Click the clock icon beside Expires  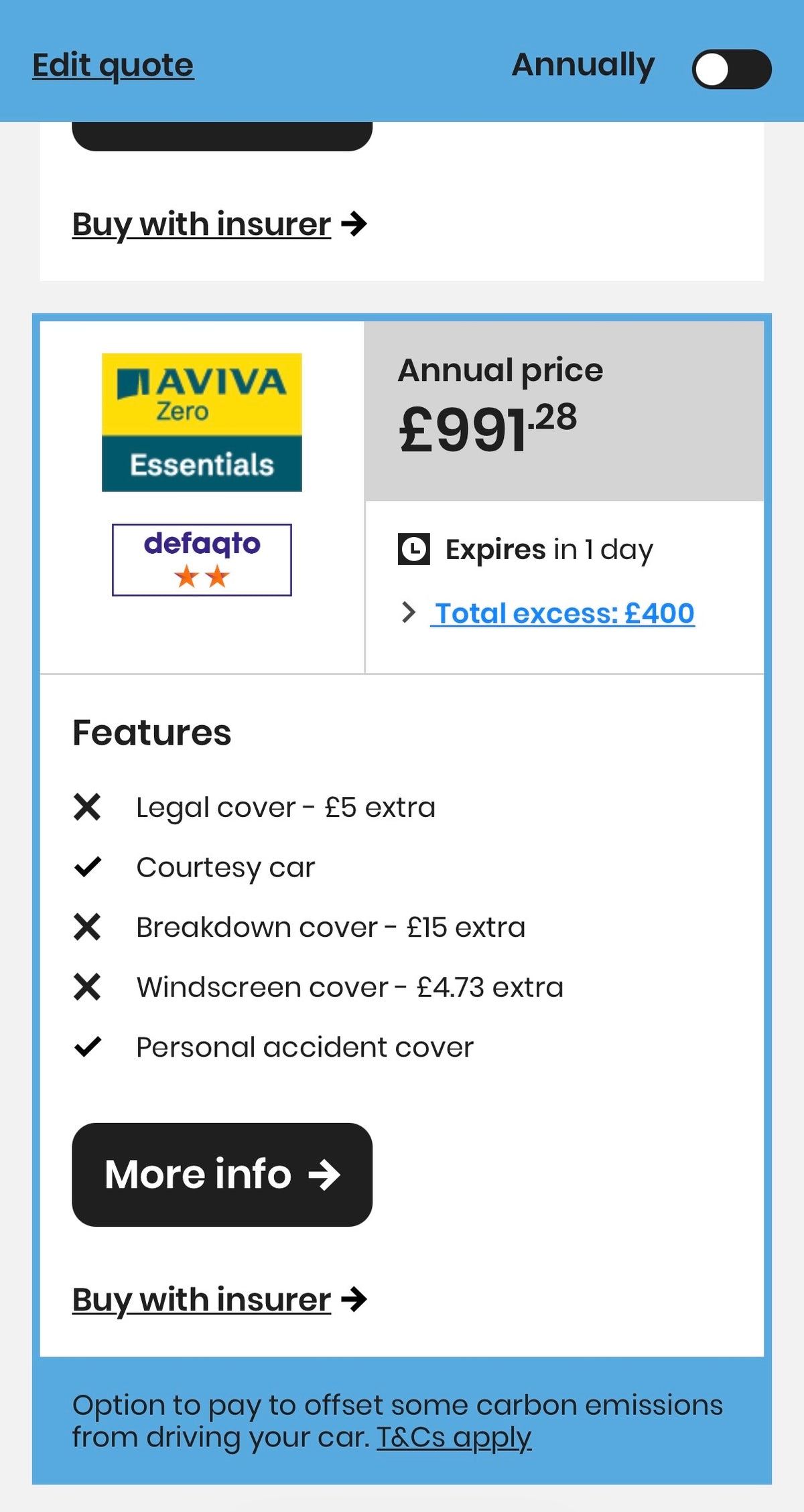(x=413, y=550)
